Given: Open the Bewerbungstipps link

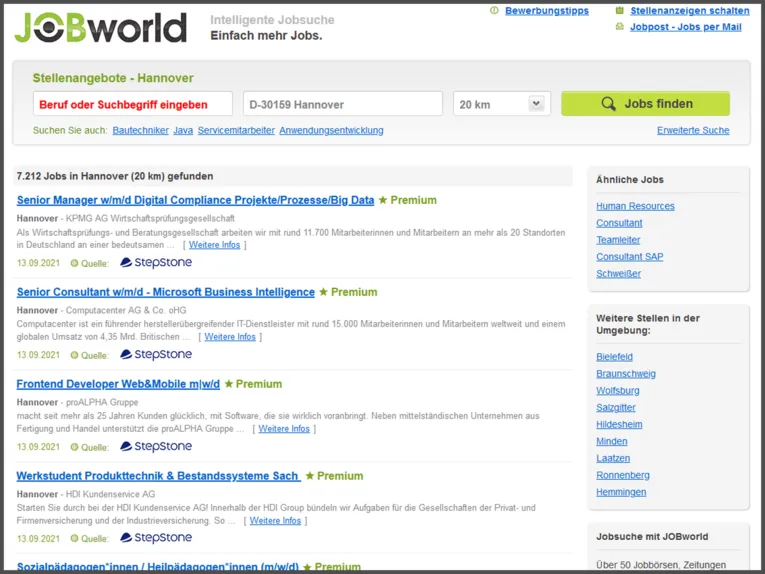Looking at the screenshot, I should point(546,11).
